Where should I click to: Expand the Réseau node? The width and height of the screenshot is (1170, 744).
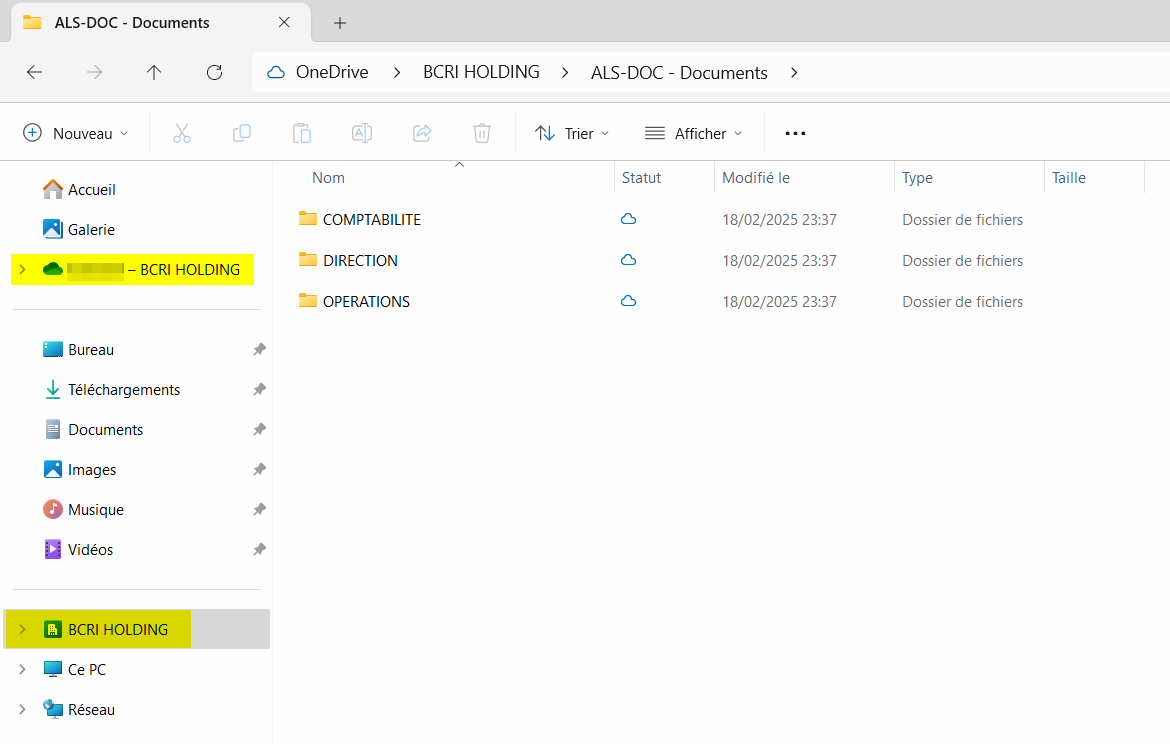pyautogui.click(x=22, y=710)
